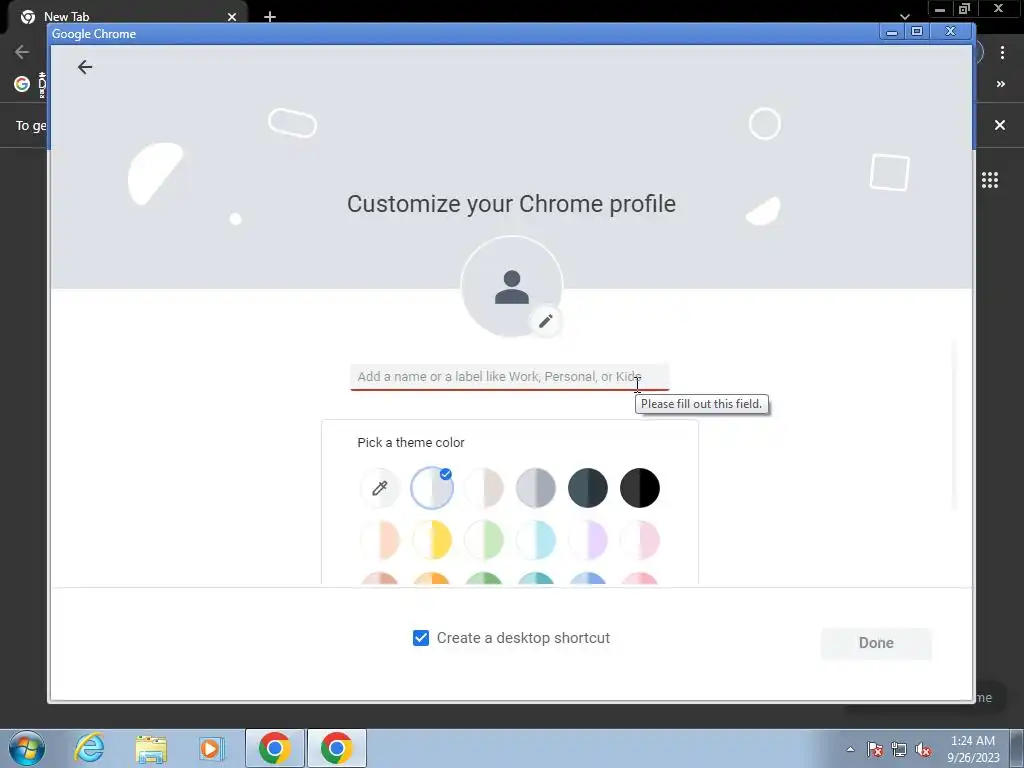Open a new tab with plus button

(270, 16)
